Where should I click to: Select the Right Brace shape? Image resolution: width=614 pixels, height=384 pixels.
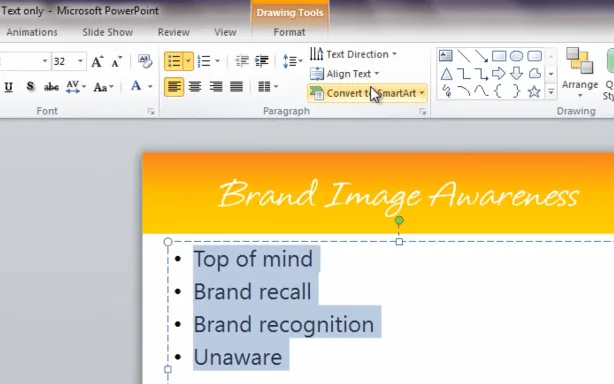(x=516, y=91)
